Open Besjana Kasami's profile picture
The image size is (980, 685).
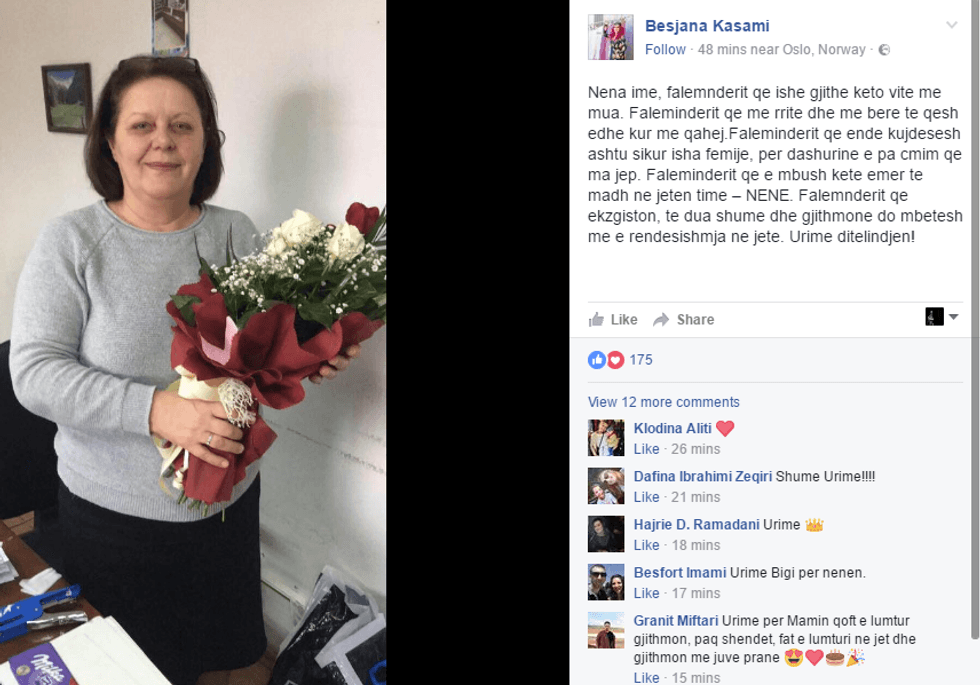tap(611, 37)
